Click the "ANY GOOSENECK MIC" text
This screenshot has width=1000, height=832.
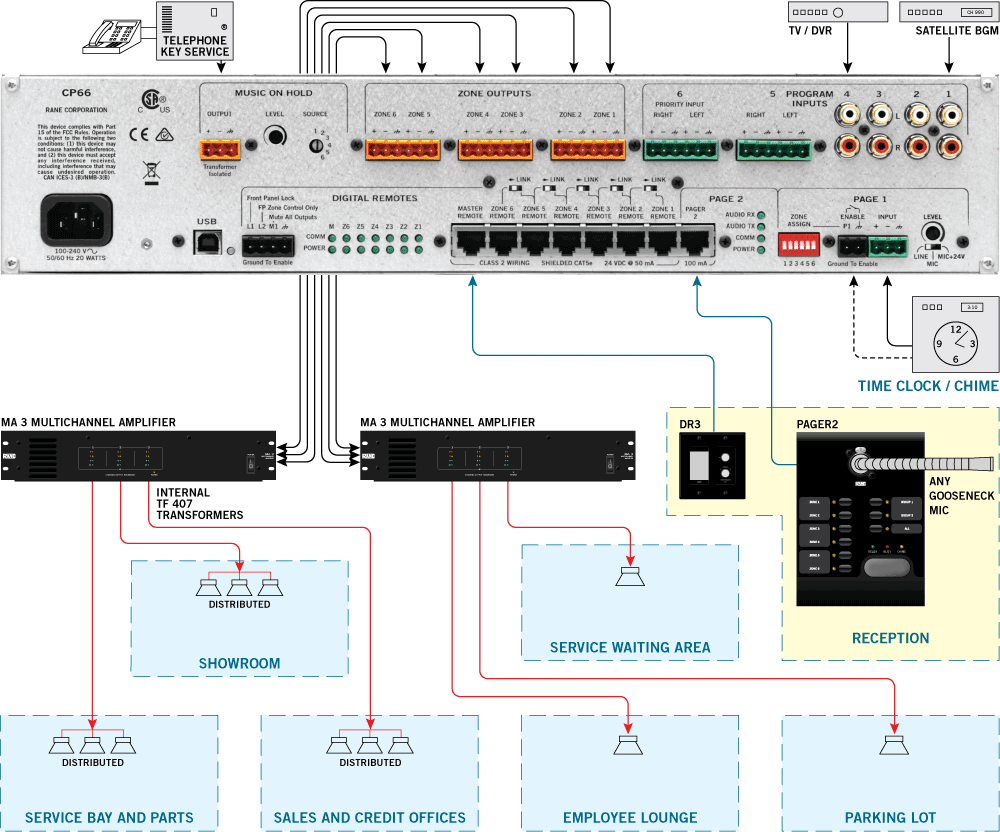pos(961,495)
